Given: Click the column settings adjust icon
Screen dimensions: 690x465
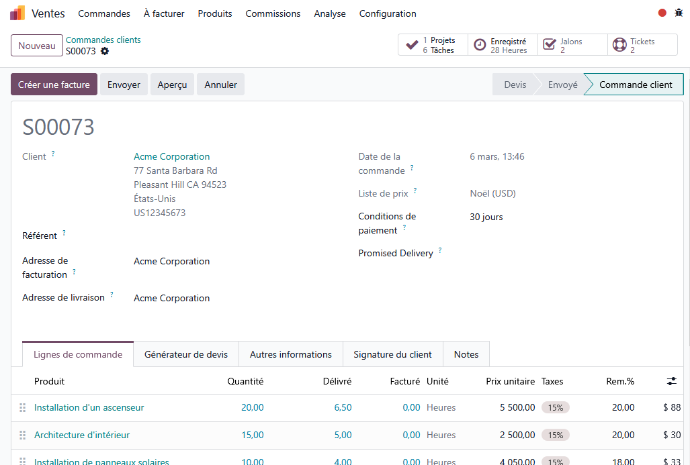Looking at the screenshot, I should [x=671, y=381].
